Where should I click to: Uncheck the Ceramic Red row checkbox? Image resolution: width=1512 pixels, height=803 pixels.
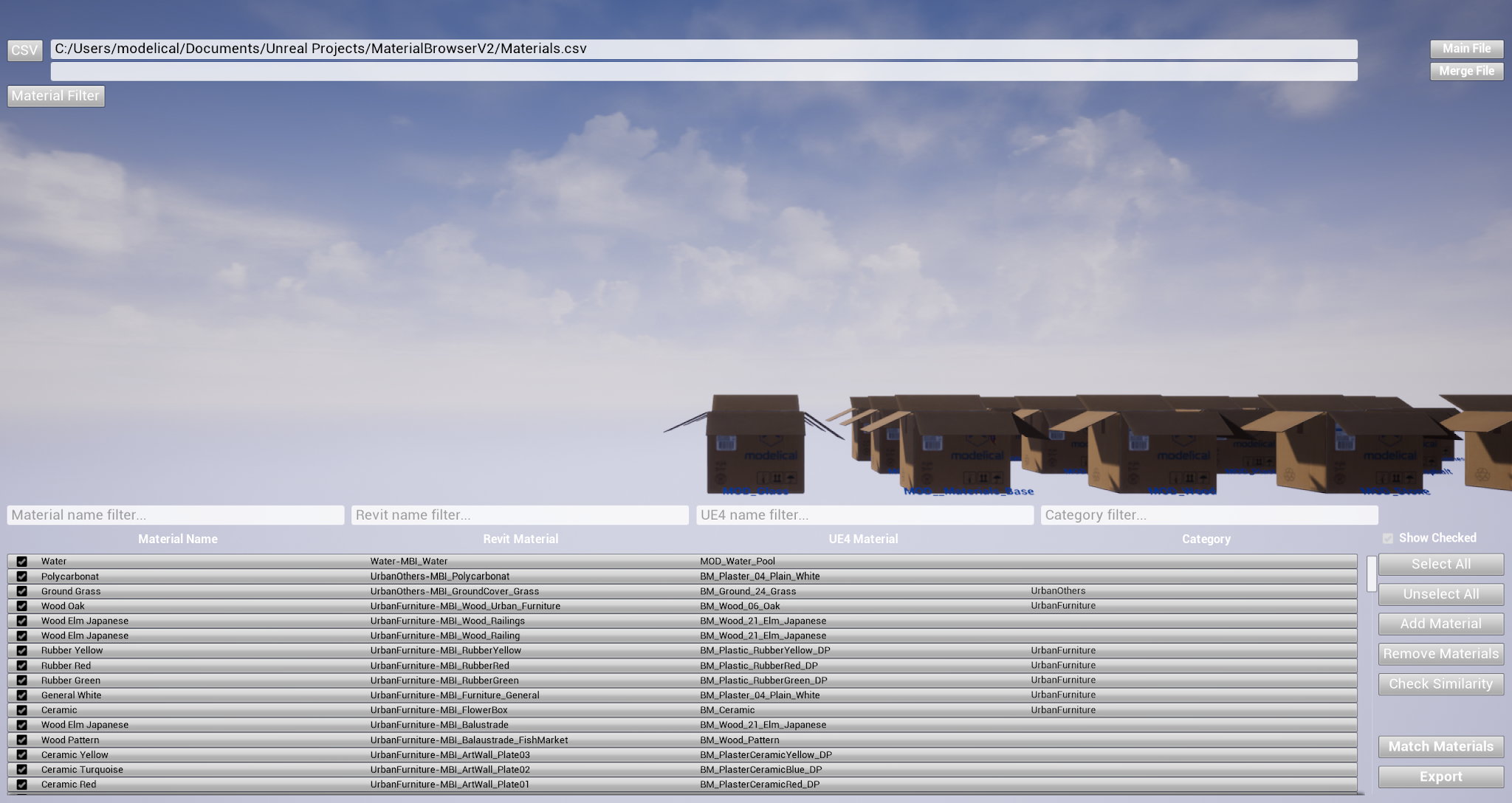[22, 785]
